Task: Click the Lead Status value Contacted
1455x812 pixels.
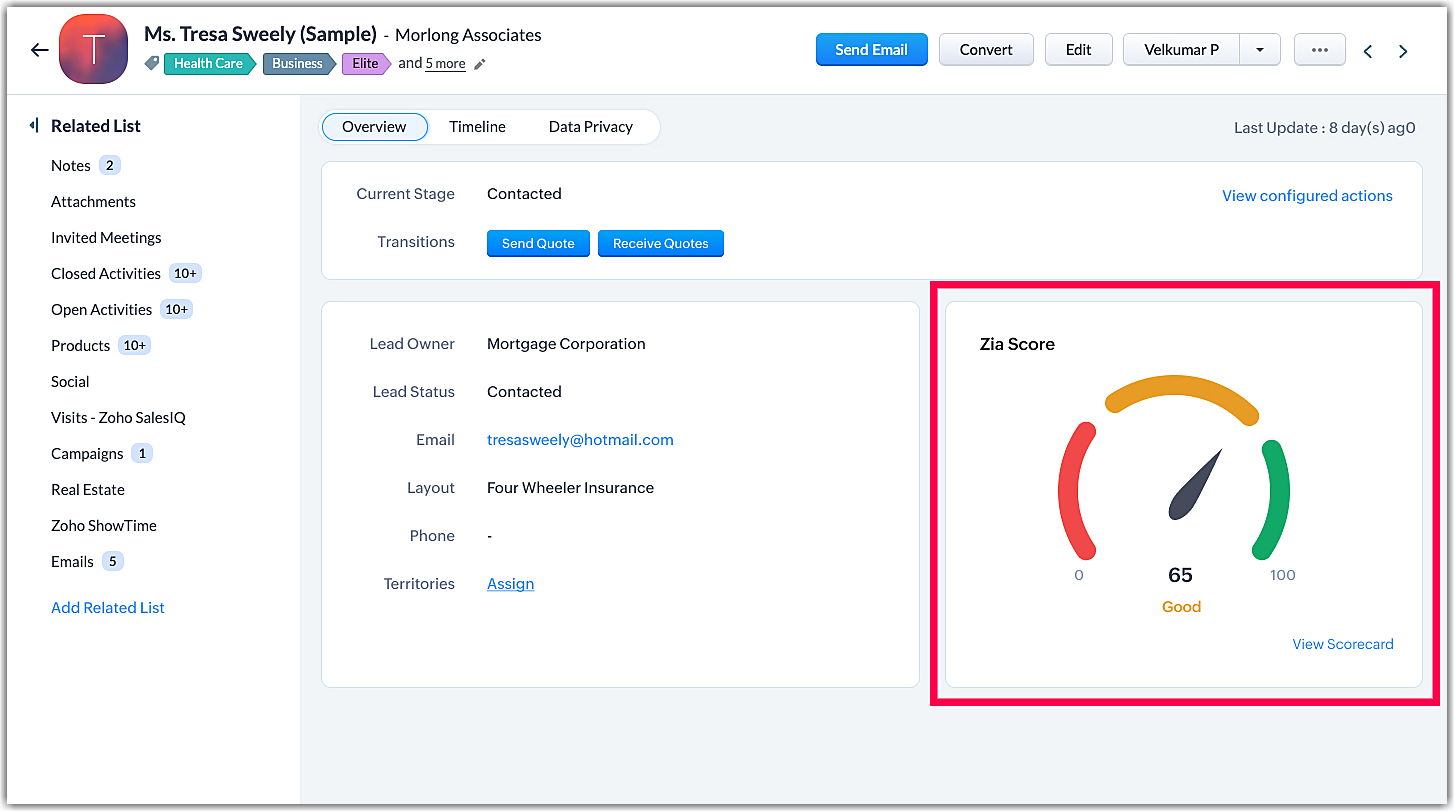Action: click(x=524, y=392)
